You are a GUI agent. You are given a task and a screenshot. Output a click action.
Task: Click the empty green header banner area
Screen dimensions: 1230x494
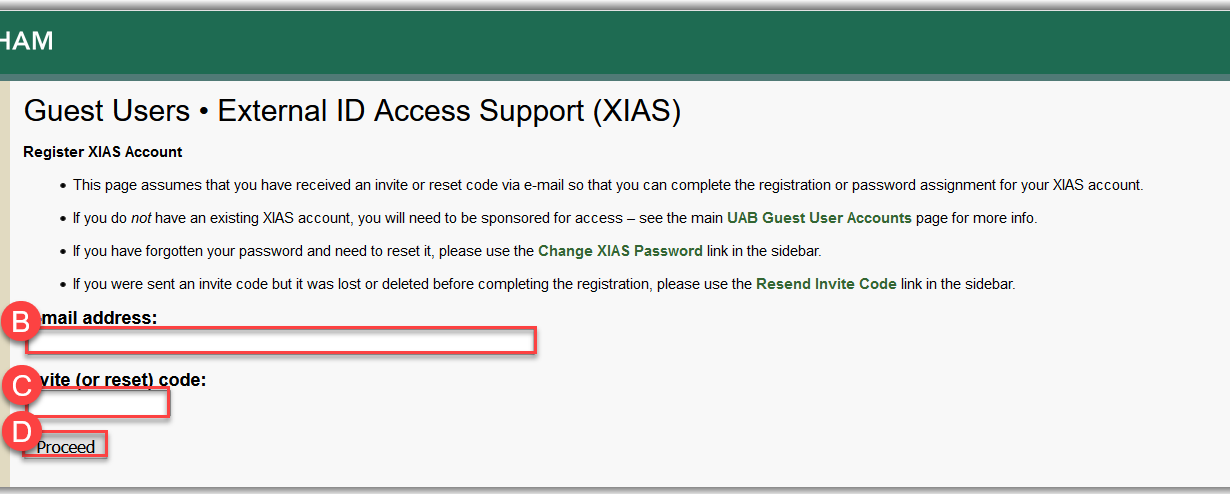[640, 41]
